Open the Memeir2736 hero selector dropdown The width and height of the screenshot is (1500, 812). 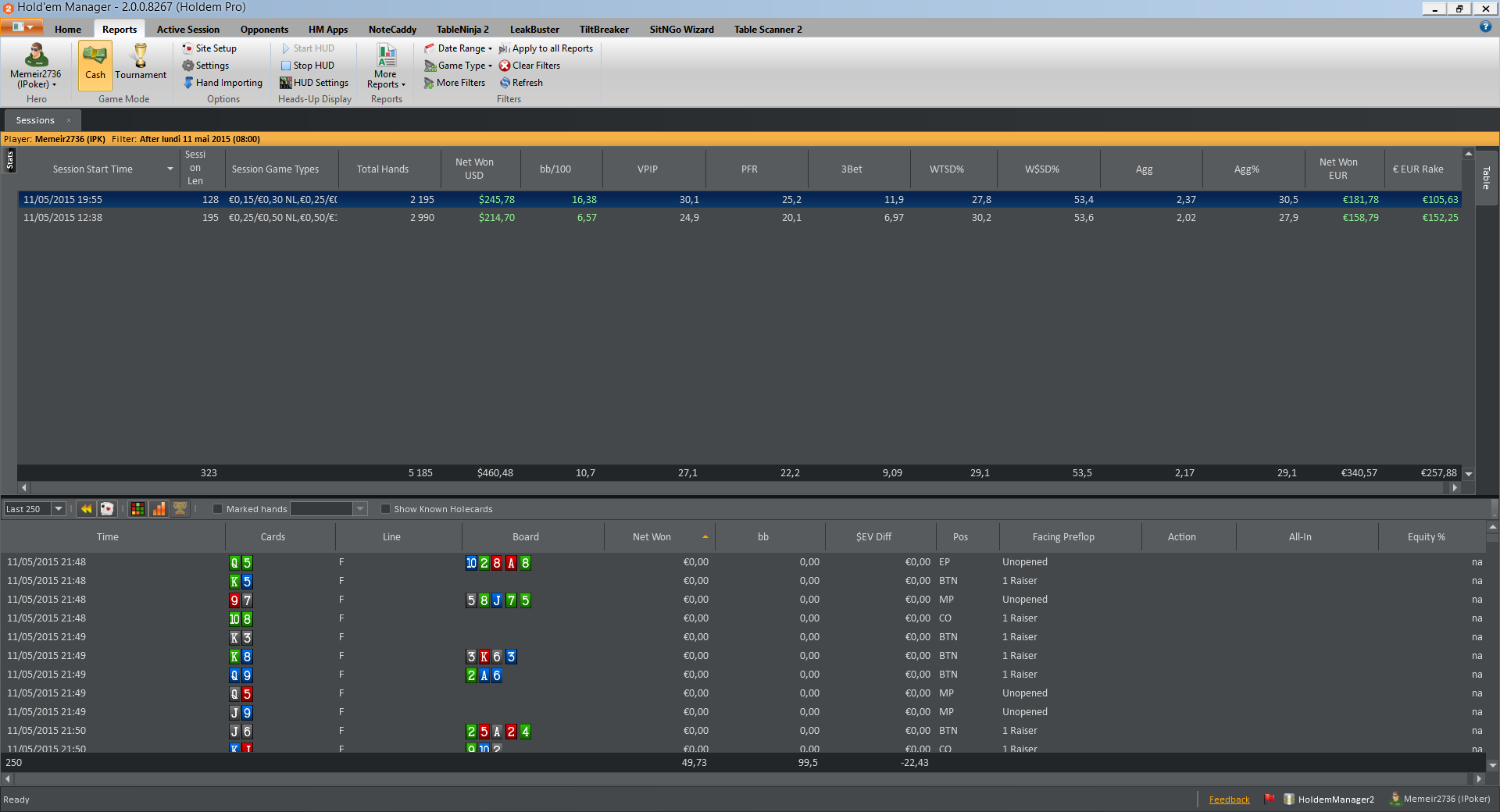coord(36,66)
